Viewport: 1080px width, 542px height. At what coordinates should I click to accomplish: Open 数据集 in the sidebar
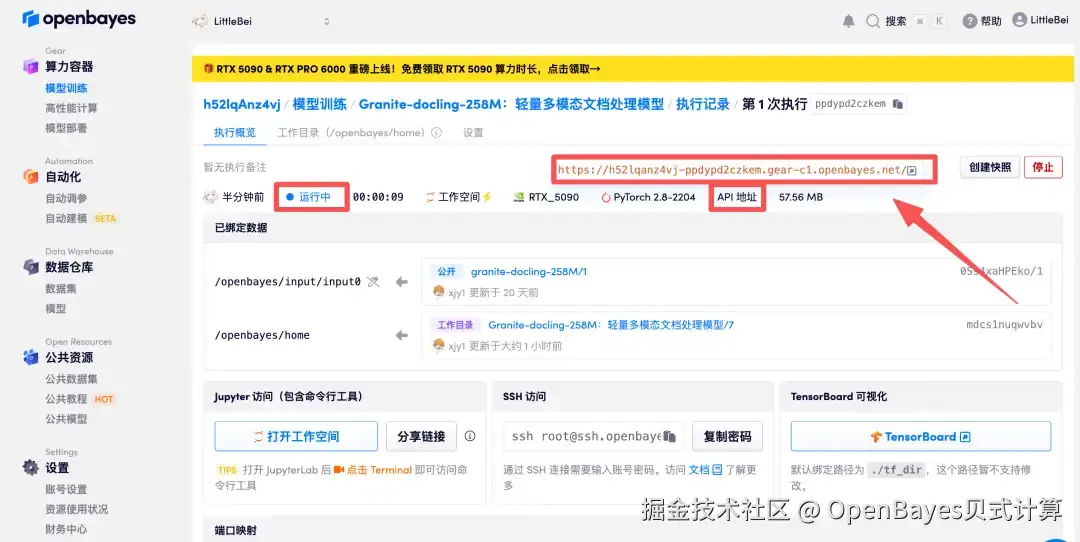tap(61, 289)
